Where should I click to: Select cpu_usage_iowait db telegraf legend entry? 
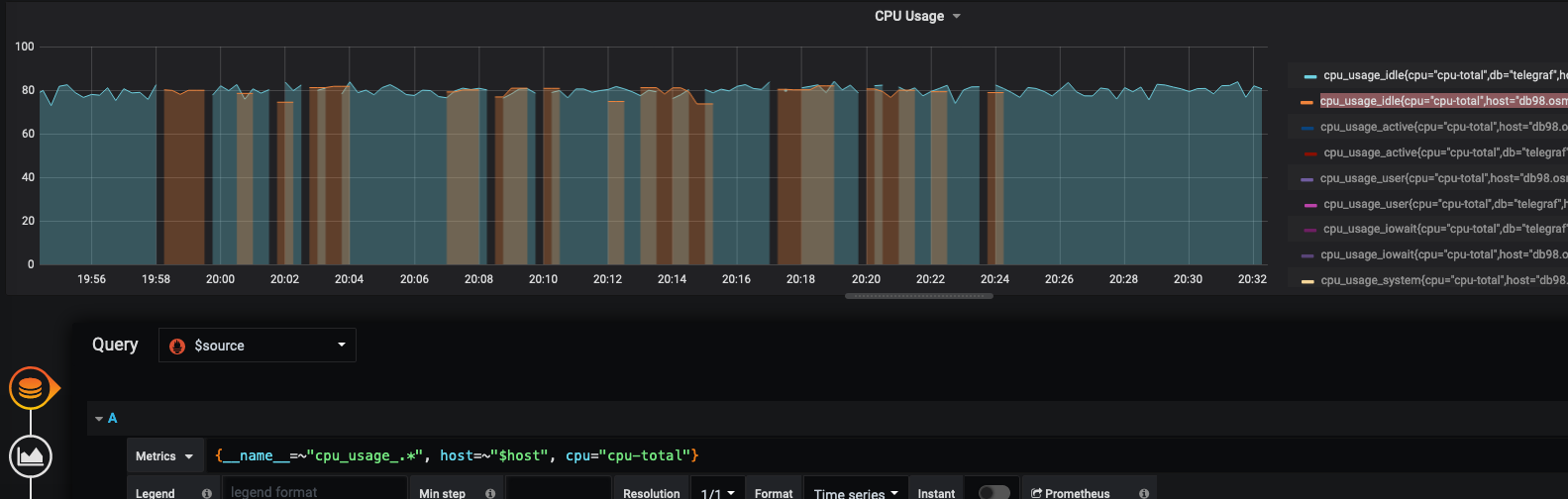coord(1445,229)
